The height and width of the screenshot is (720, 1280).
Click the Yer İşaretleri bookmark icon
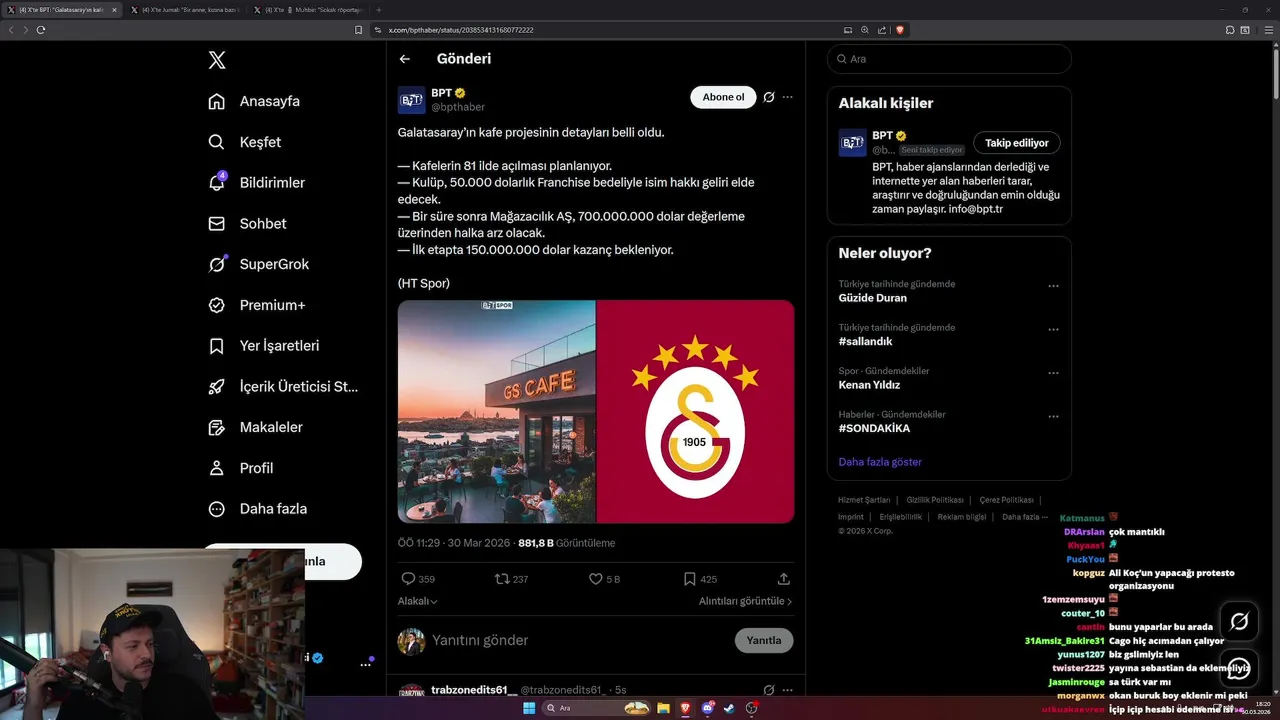click(x=216, y=346)
